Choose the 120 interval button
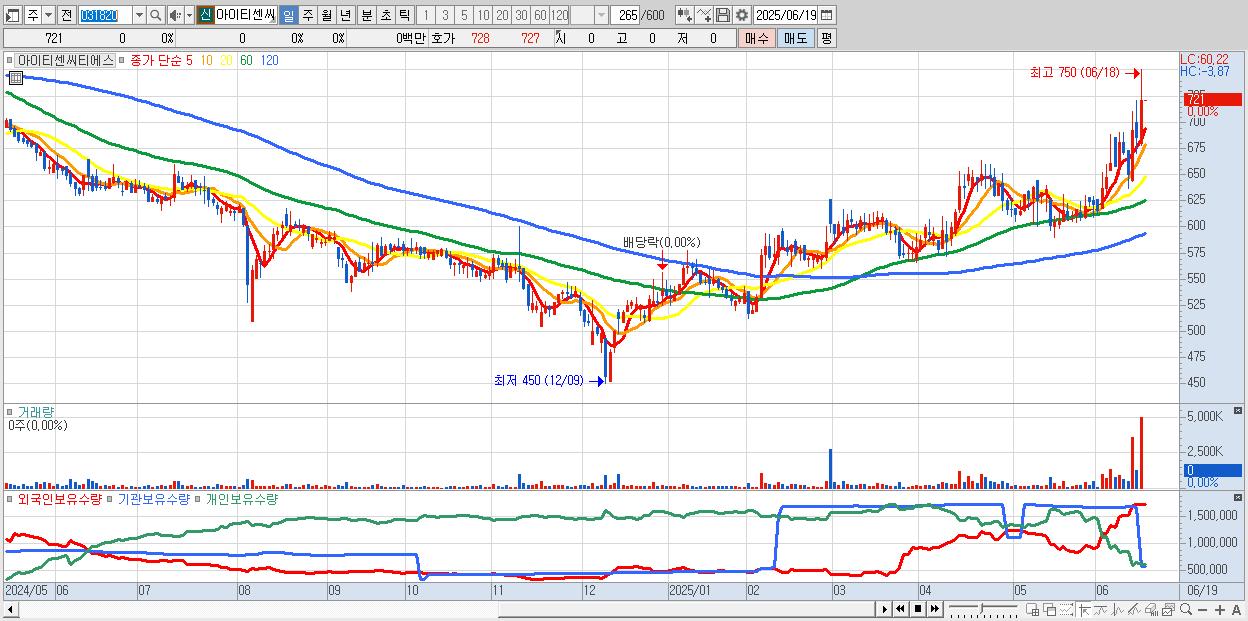The height and width of the screenshot is (621, 1248). click(559, 15)
